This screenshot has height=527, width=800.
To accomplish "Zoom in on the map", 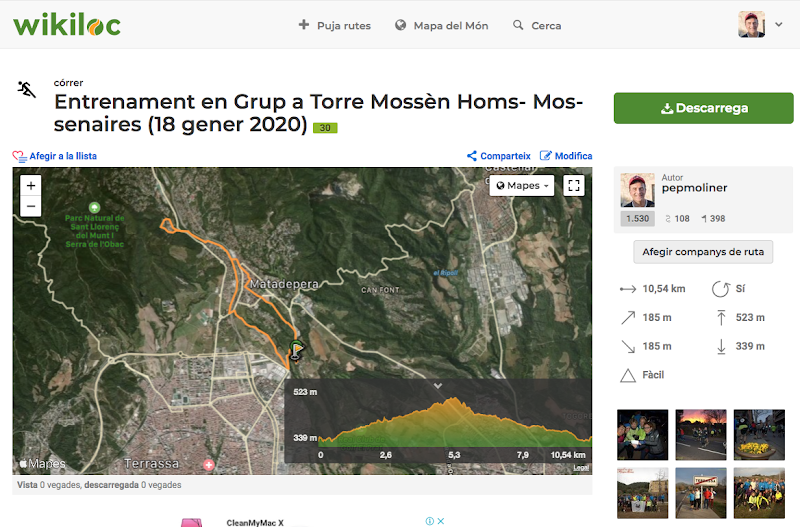I will pyautogui.click(x=31, y=186).
